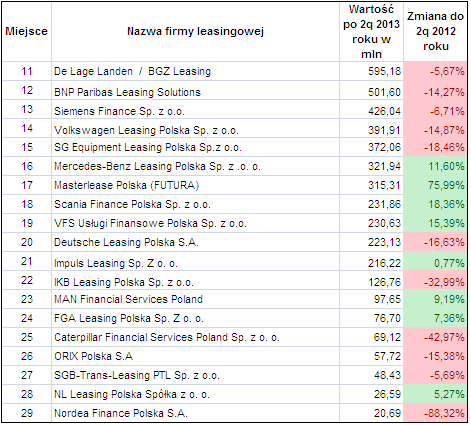
Task: Select the 'Volkswagen Leasing Polska Sp. z o.o.' cell
Action: point(195,128)
